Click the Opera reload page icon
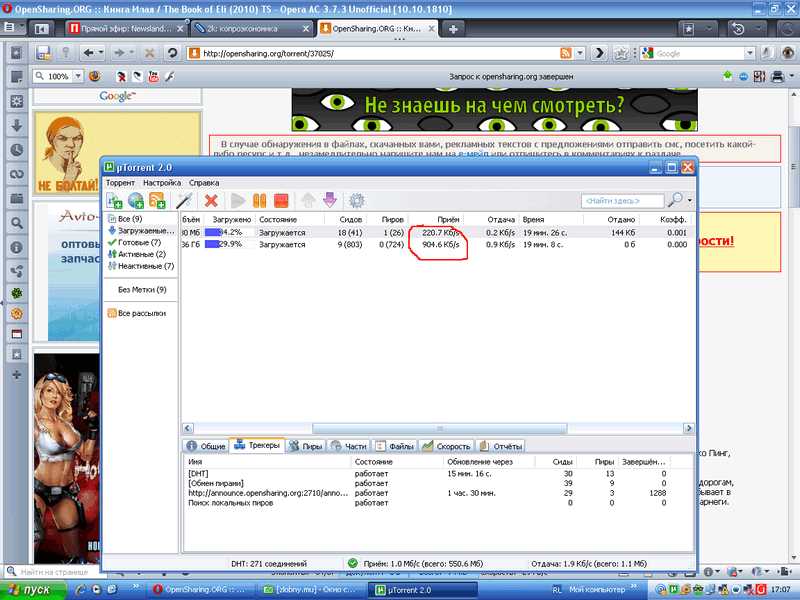The width and height of the screenshot is (800, 600). [x=172, y=52]
